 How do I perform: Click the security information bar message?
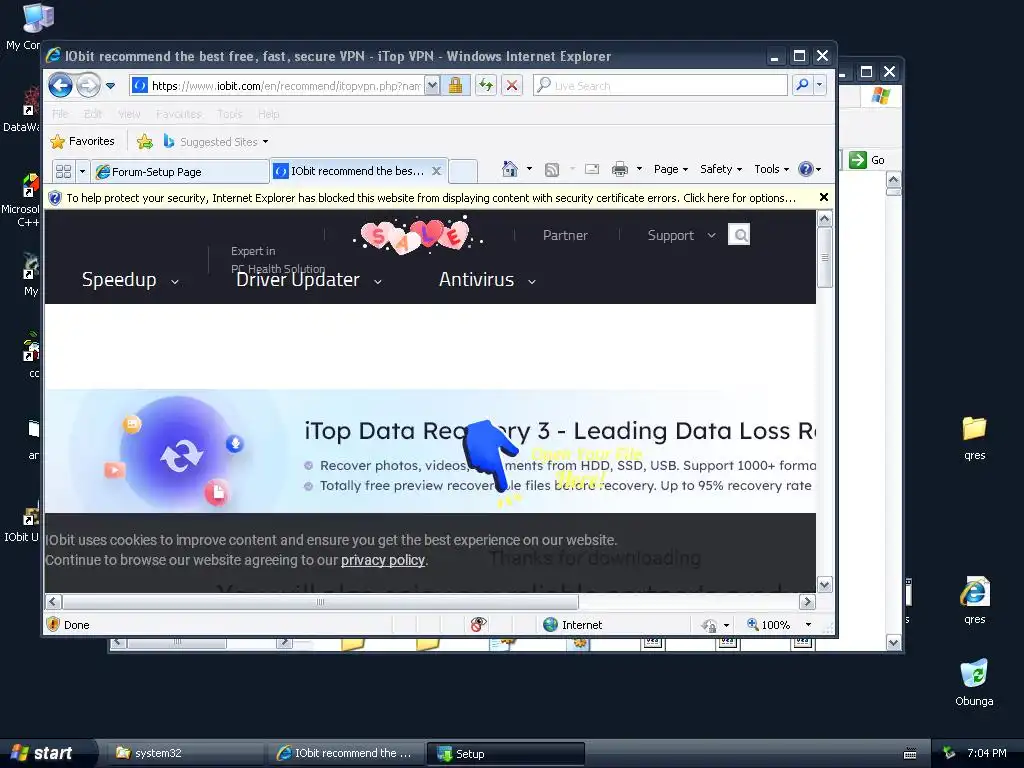coord(431,198)
